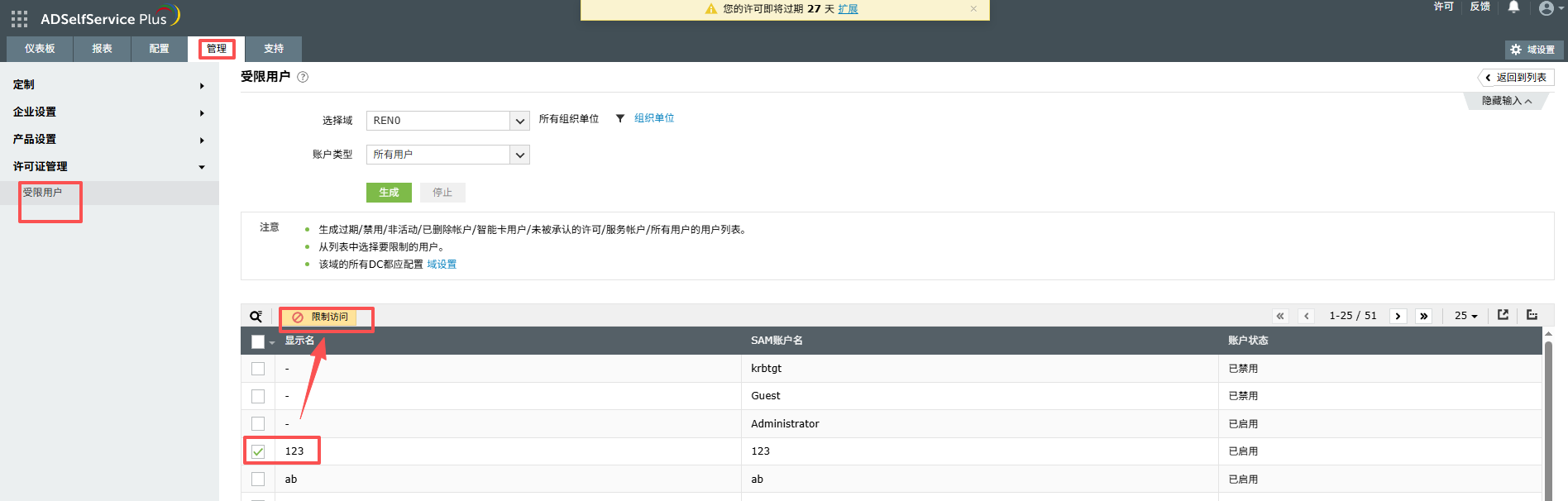Click the notification bell icon
Viewport: 1568px width, 501px height.
click(1513, 7)
